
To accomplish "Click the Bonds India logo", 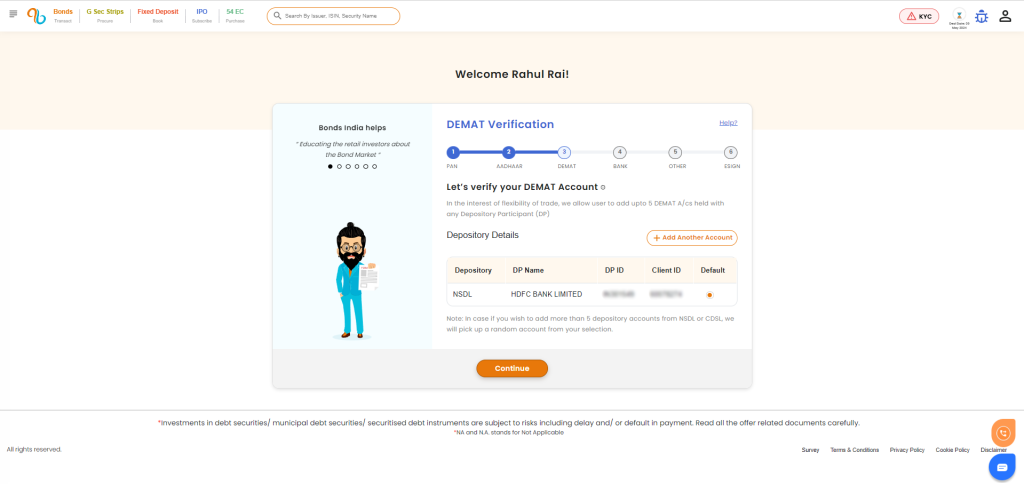I will click(x=36, y=15).
